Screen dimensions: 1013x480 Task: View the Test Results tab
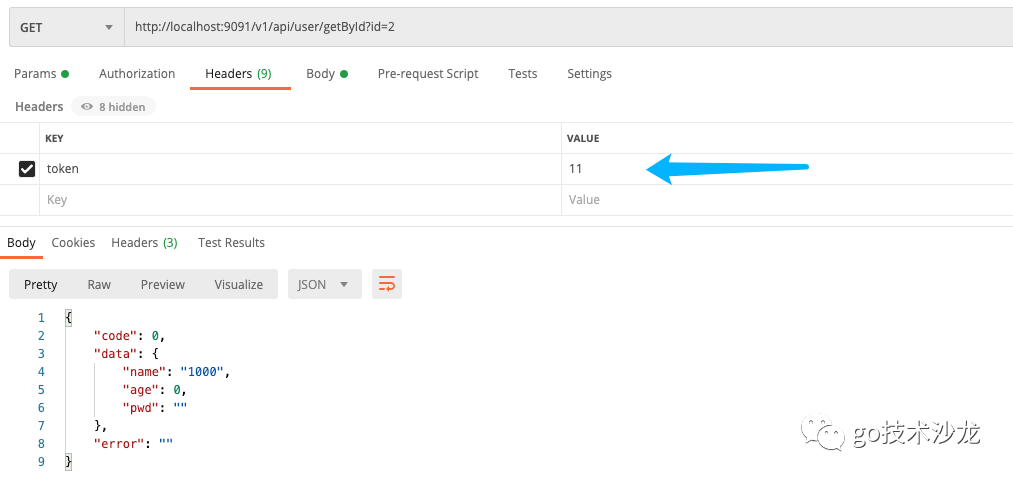231,243
